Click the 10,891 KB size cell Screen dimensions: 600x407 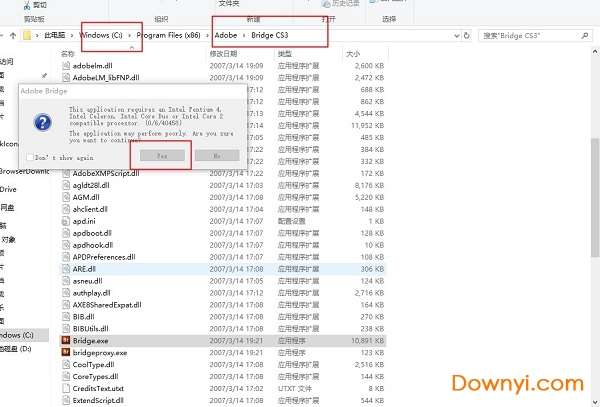pyautogui.click(x=367, y=340)
